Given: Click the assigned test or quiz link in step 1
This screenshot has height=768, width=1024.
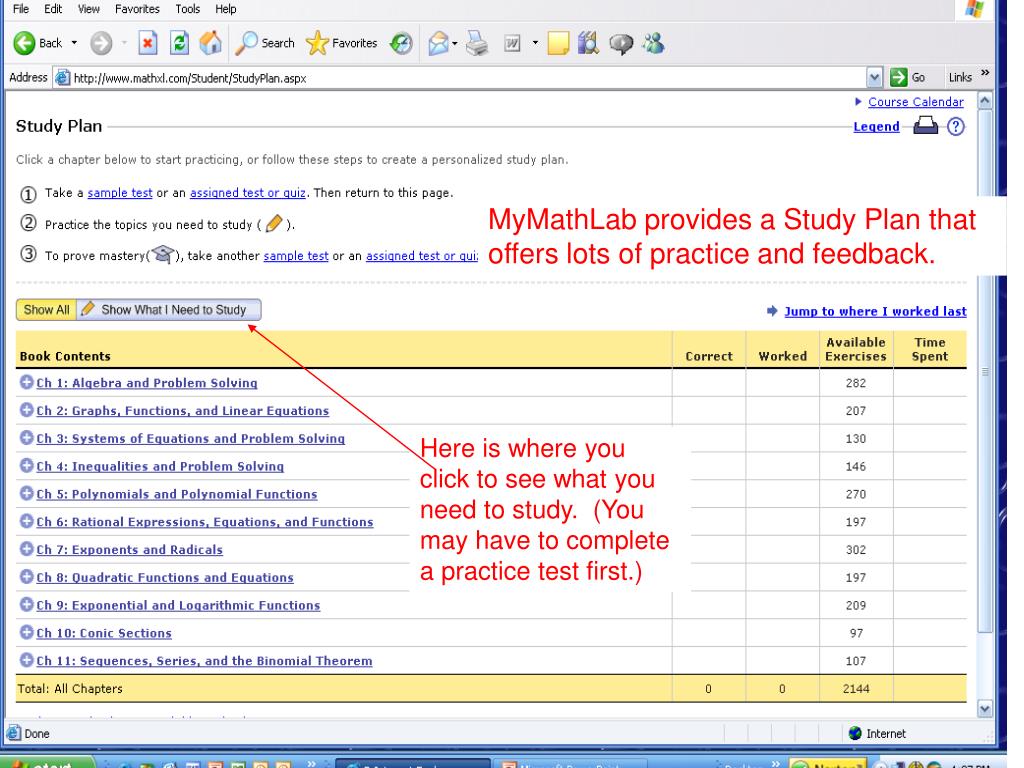Looking at the screenshot, I should (x=248, y=193).
